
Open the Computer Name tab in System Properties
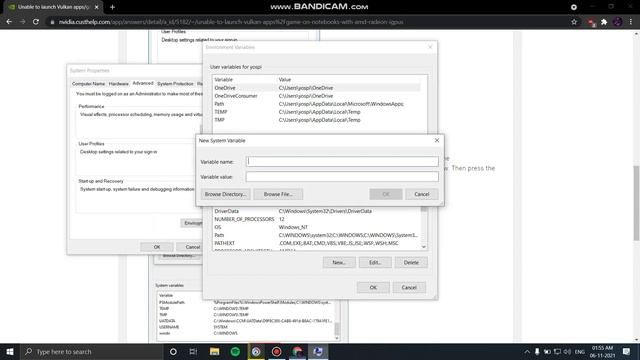pyautogui.click(x=89, y=84)
